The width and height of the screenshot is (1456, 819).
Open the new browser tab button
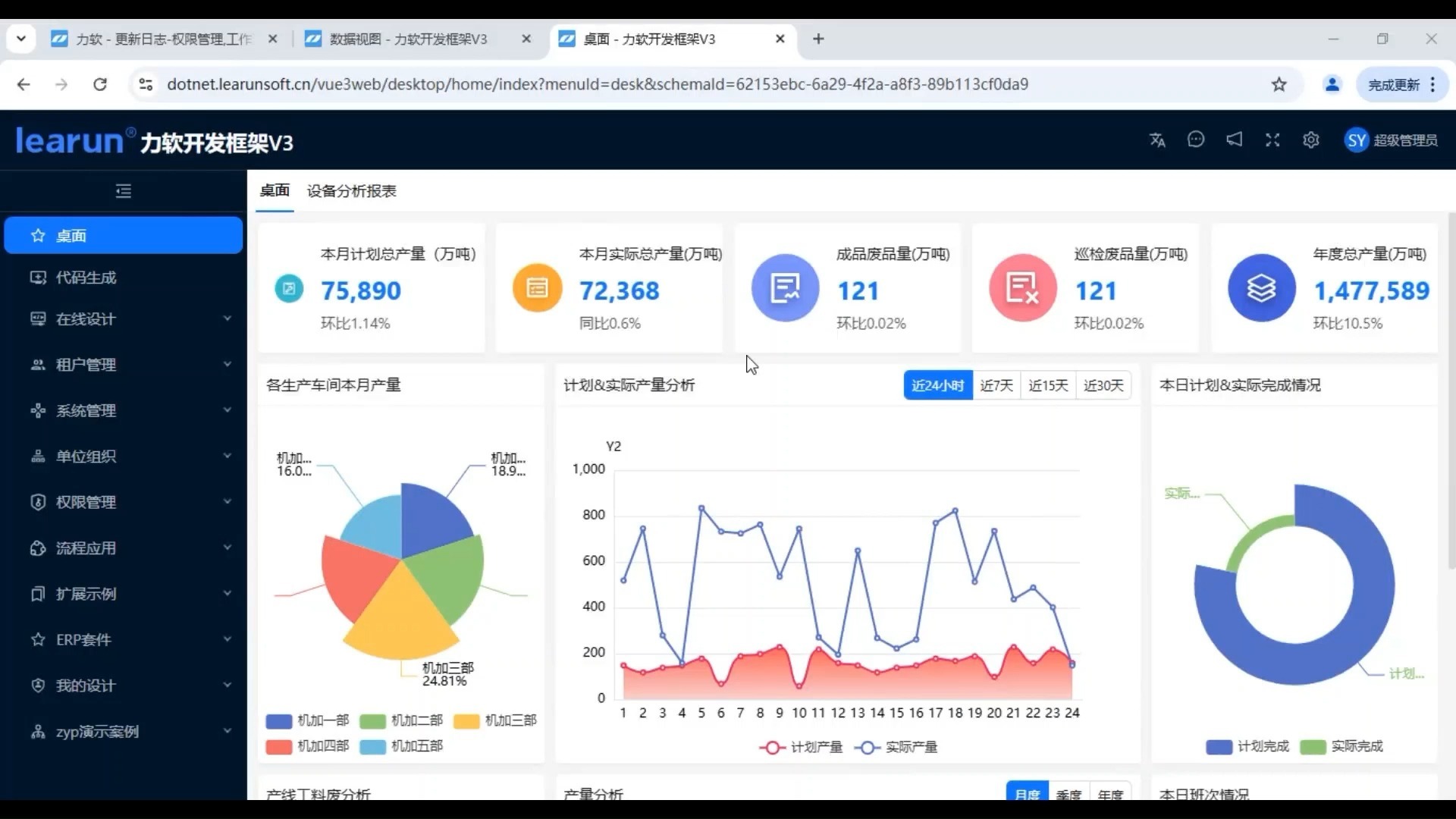(818, 39)
